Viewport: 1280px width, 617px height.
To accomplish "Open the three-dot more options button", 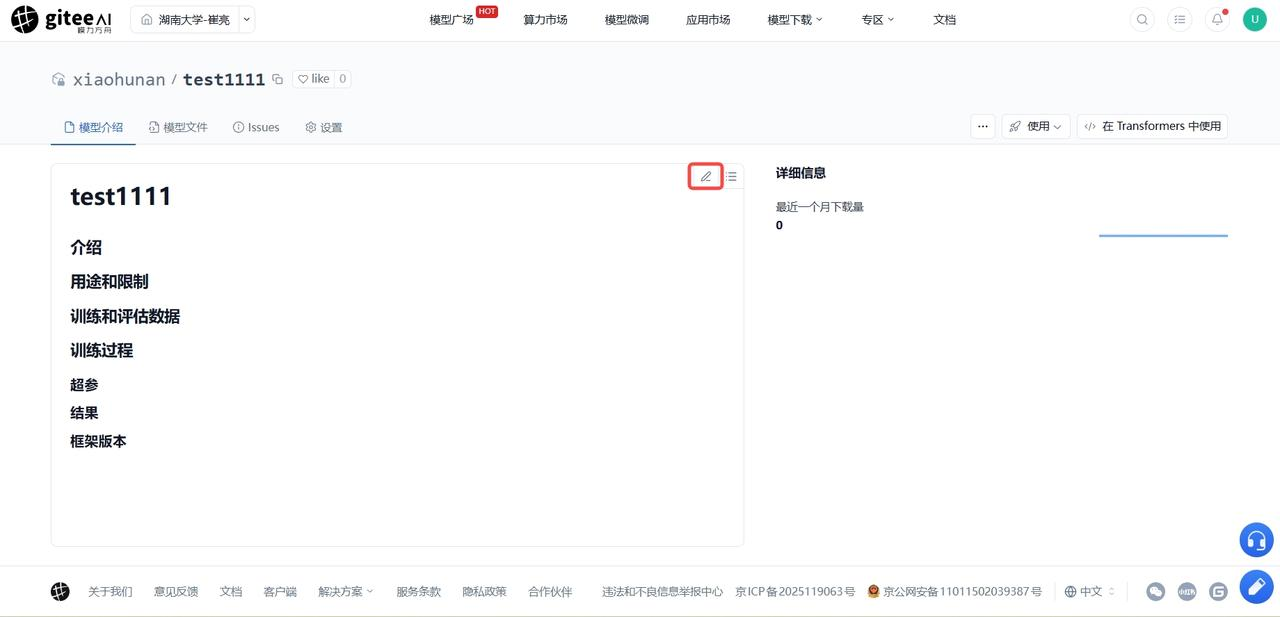I will (983, 126).
